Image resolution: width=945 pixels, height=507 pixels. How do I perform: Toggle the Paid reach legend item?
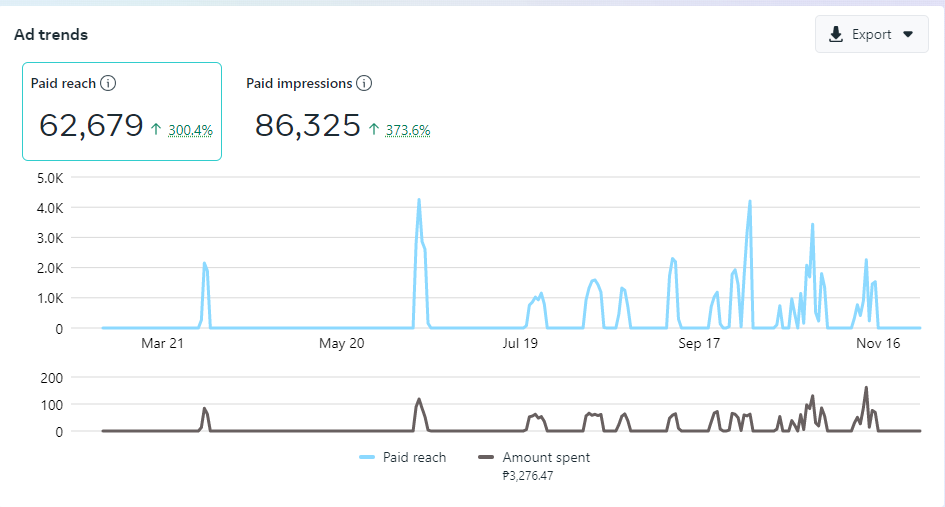[414, 457]
